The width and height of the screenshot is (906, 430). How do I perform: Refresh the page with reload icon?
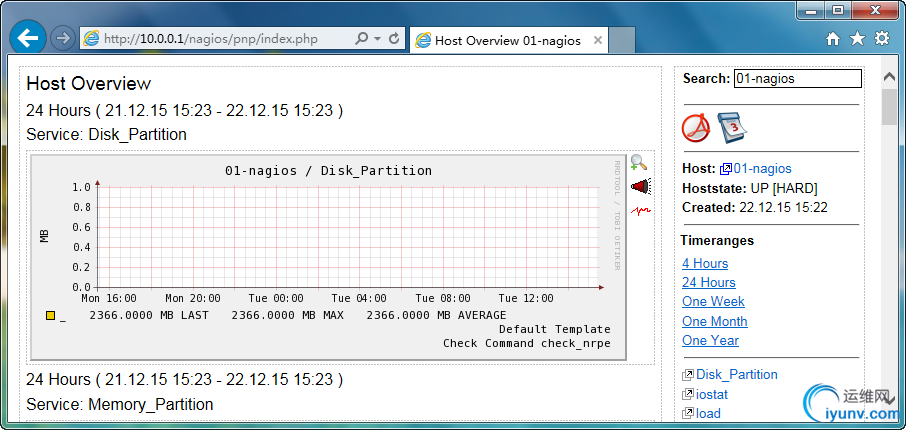[395, 39]
